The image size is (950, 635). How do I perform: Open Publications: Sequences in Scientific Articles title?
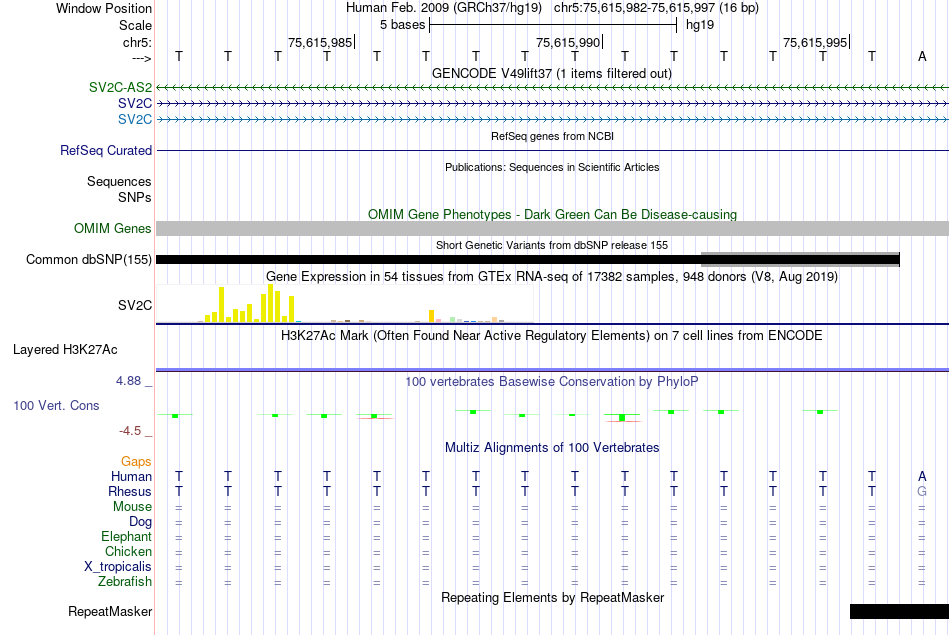point(552,167)
